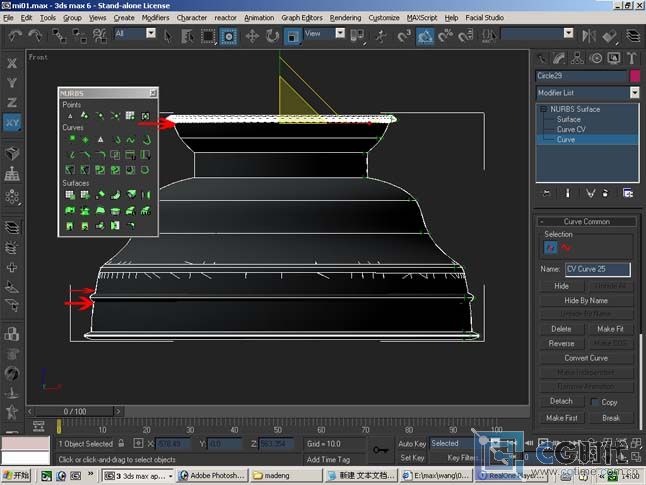Click the Hide By Name button
Screen dimensions: 646x485
coord(586,300)
